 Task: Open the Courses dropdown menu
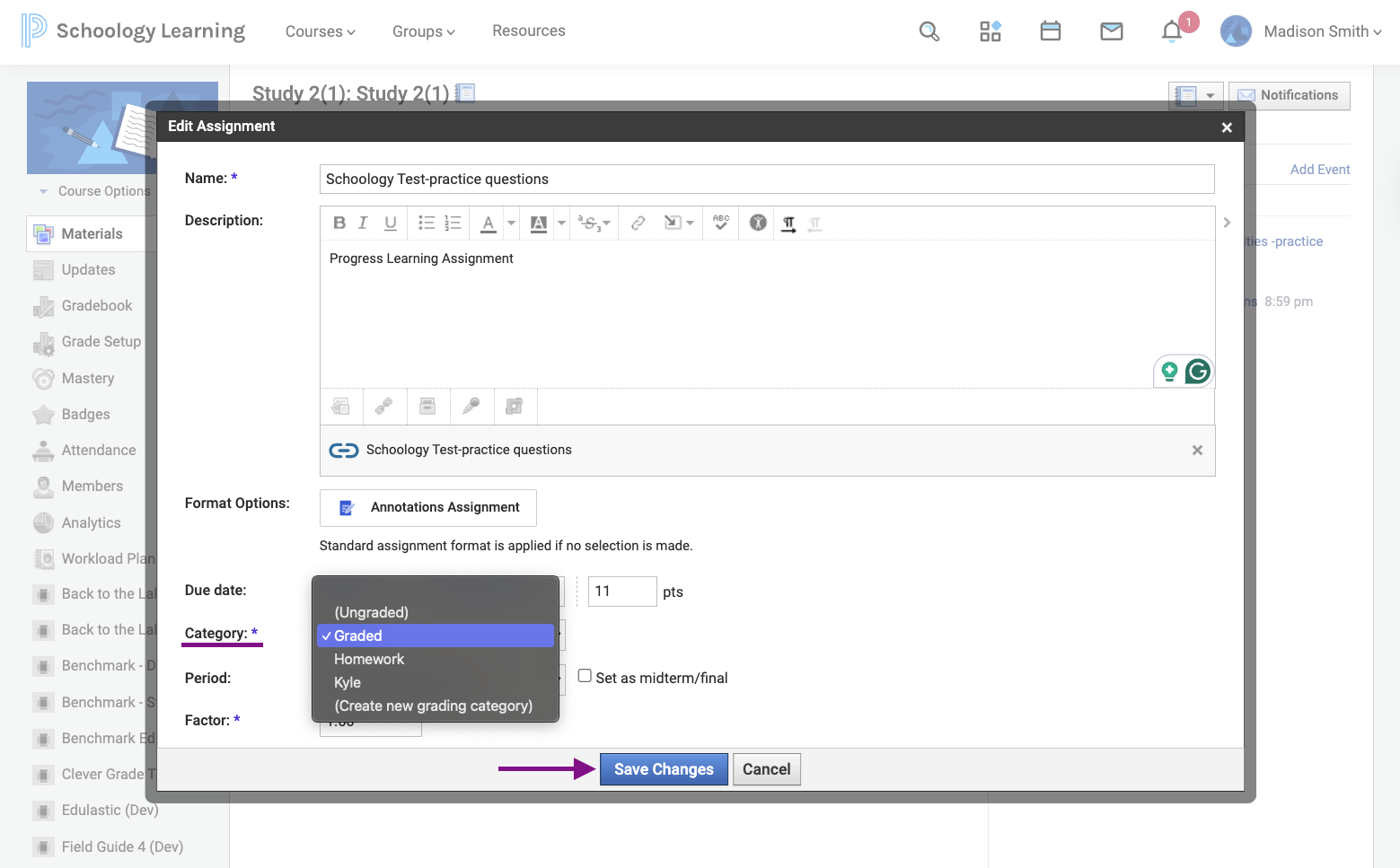(321, 31)
